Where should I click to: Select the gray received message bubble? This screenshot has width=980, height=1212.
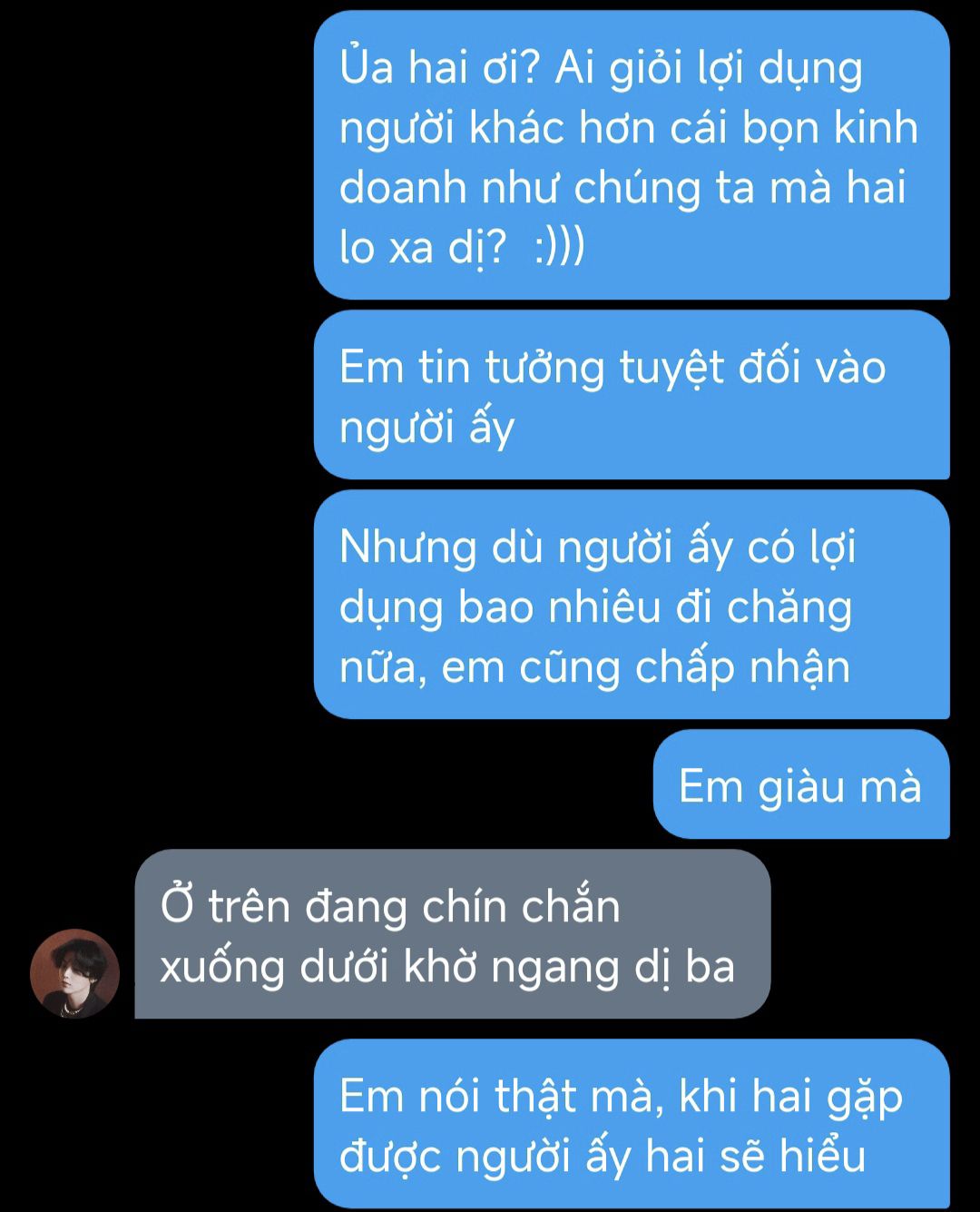tap(453, 934)
